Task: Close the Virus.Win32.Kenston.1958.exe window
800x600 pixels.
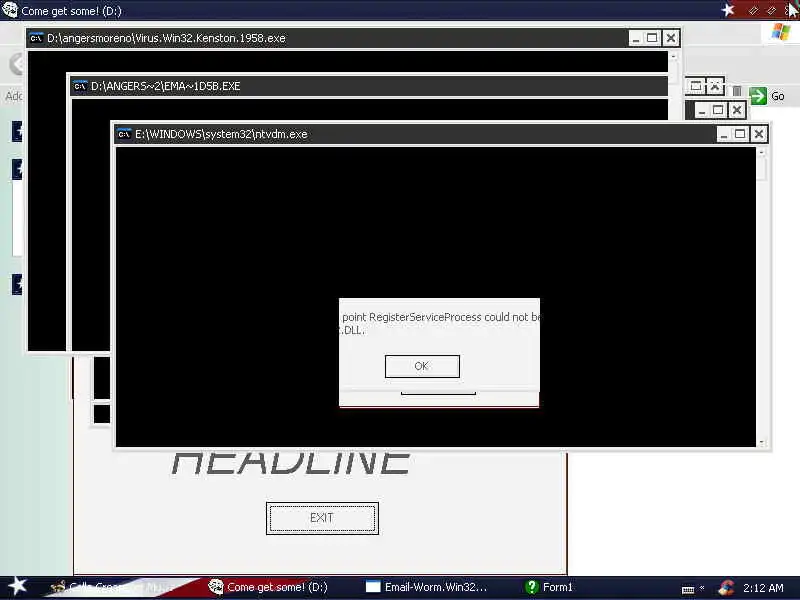Action: tap(671, 38)
